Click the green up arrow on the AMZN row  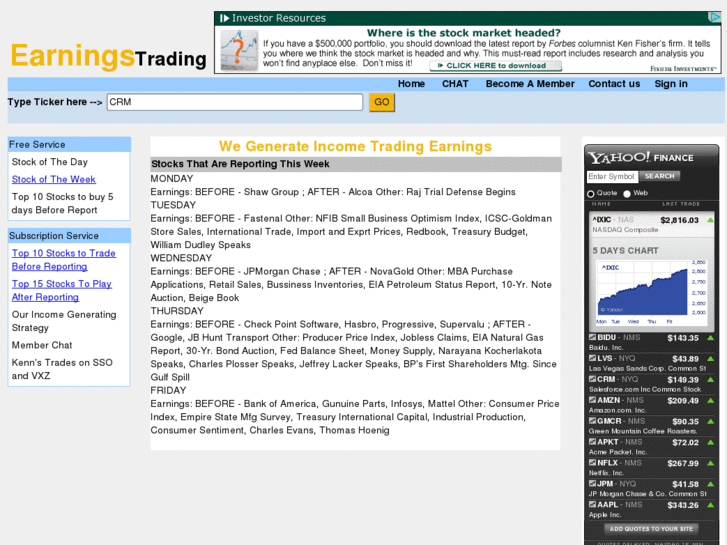pos(710,400)
